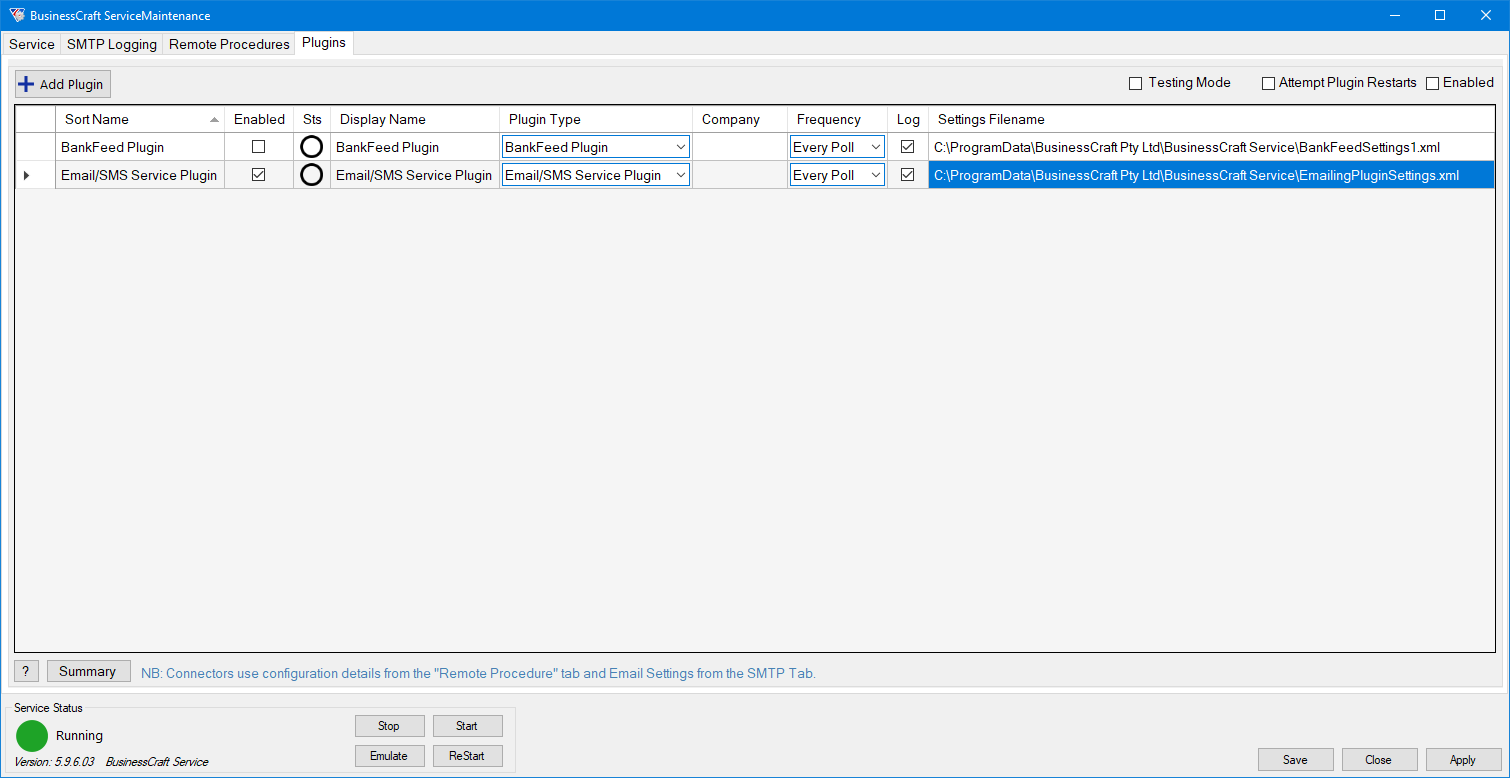Click the green Running service status indicator
Image resolution: width=1510 pixels, height=778 pixels.
pos(32,736)
